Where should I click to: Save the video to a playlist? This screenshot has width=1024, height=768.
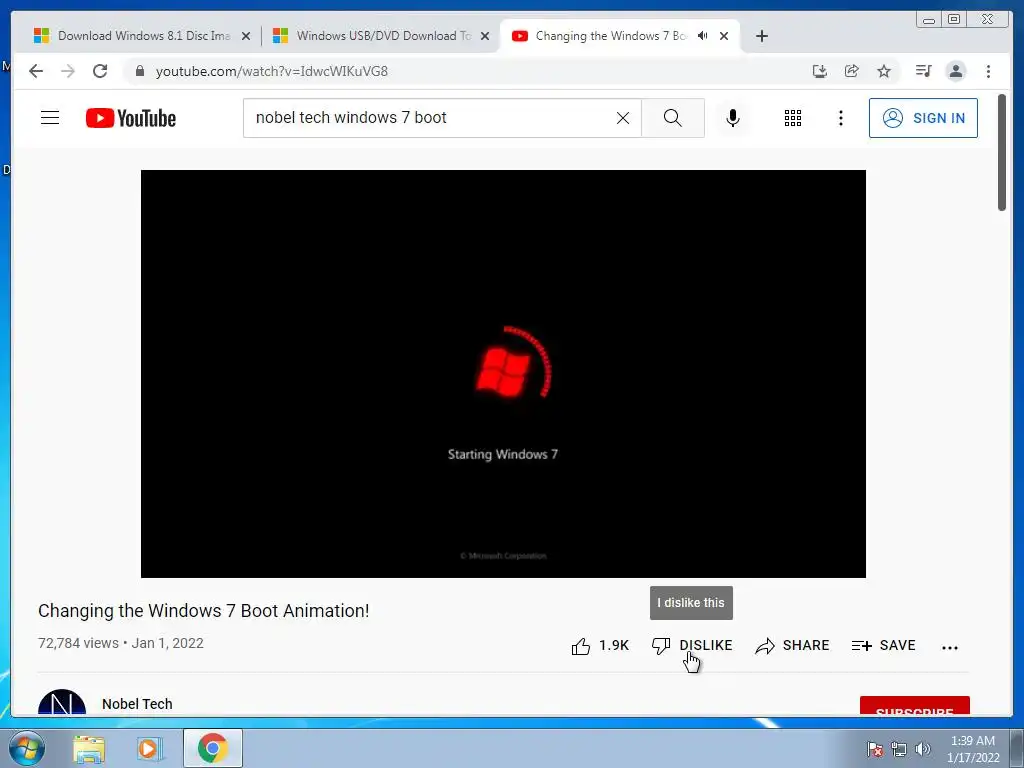pyautogui.click(x=884, y=646)
